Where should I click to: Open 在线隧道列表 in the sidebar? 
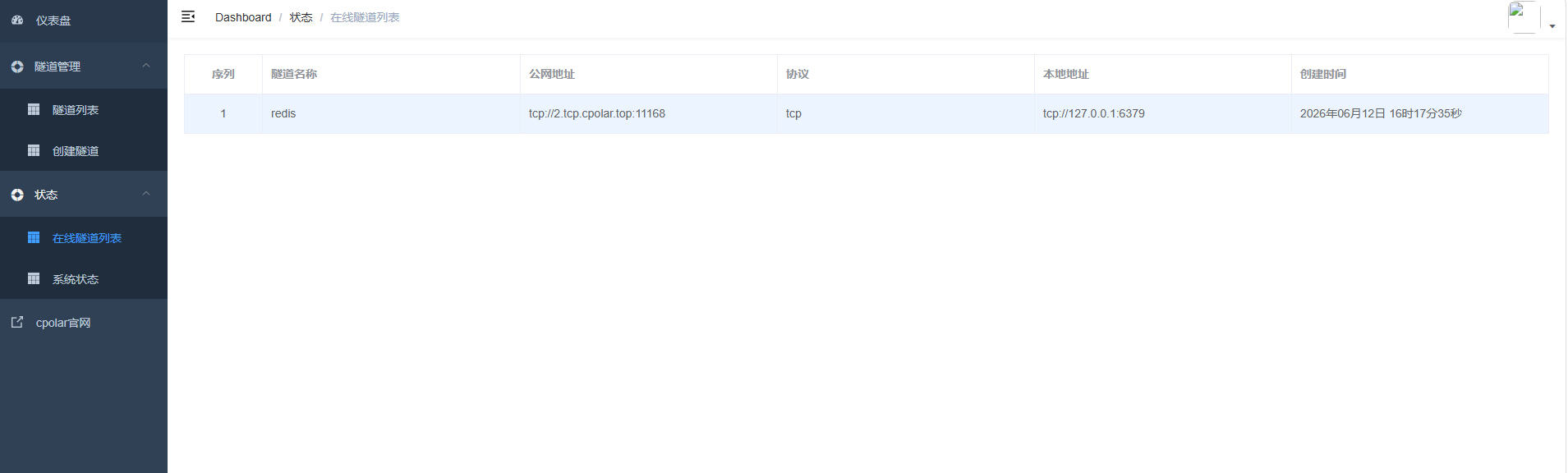pos(87,238)
